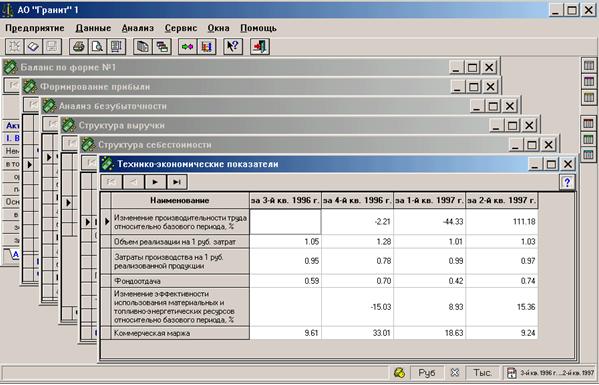Image resolution: width=599 pixels, height=385 pixels.
Task: Click the Тыс. units indicator in the status bar
Action: click(482, 372)
